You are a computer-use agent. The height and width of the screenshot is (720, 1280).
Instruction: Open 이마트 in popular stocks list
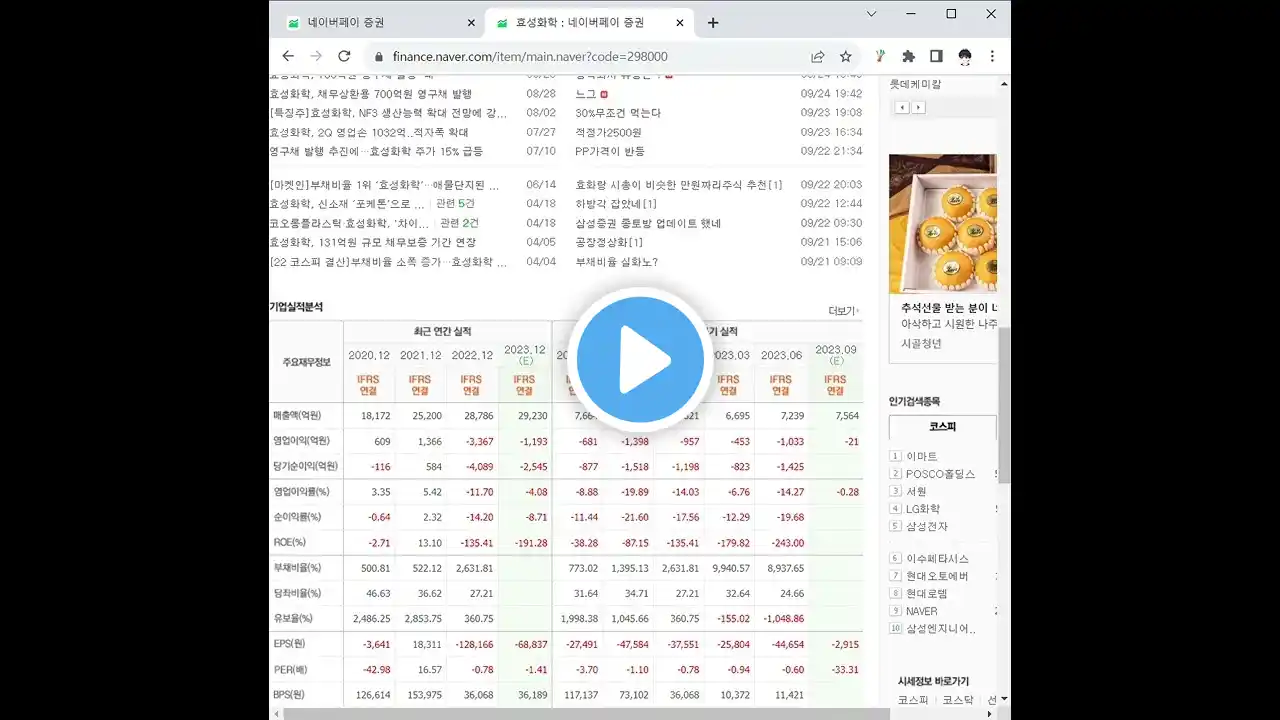[922, 457]
